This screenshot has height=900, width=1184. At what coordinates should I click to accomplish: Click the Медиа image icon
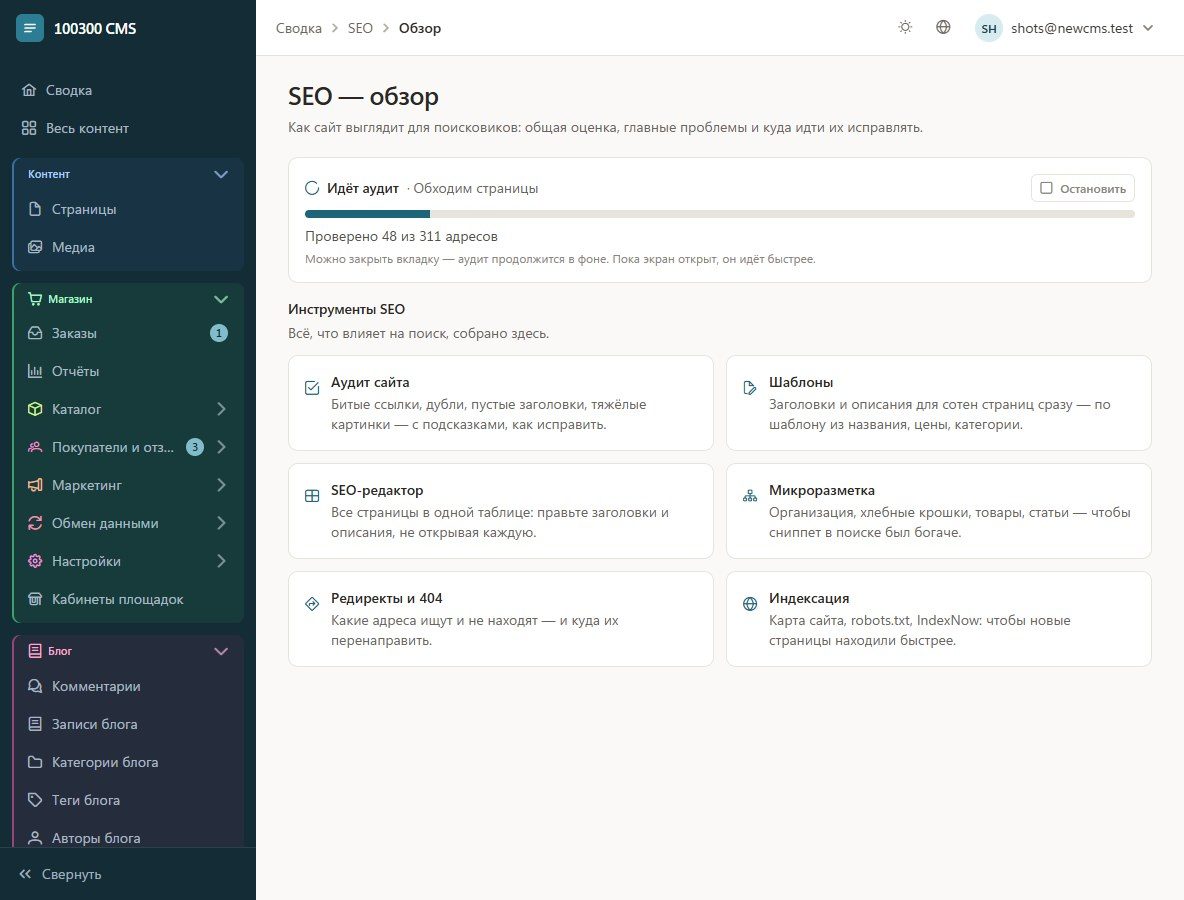(35, 247)
